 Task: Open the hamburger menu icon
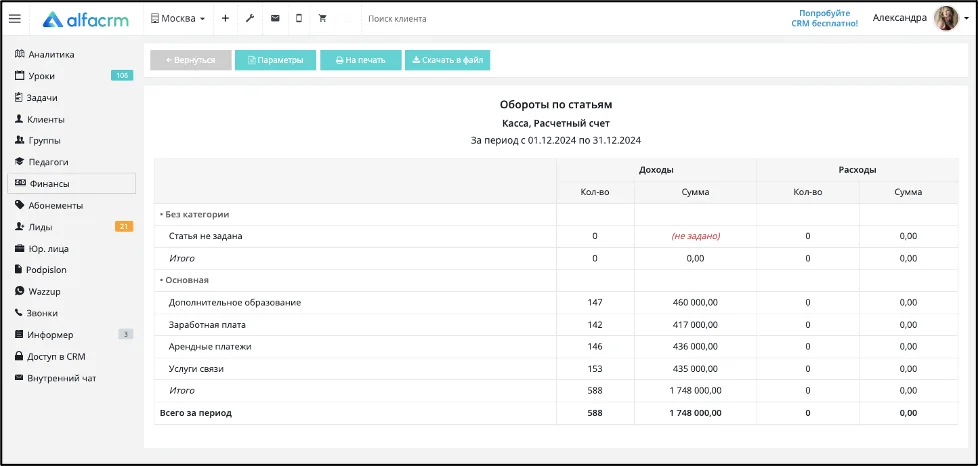[15, 19]
